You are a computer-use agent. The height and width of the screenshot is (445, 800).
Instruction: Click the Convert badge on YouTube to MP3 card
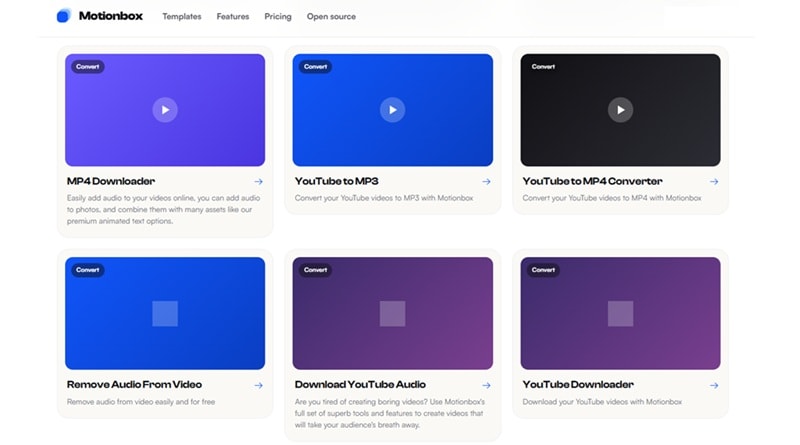point(315,67)
